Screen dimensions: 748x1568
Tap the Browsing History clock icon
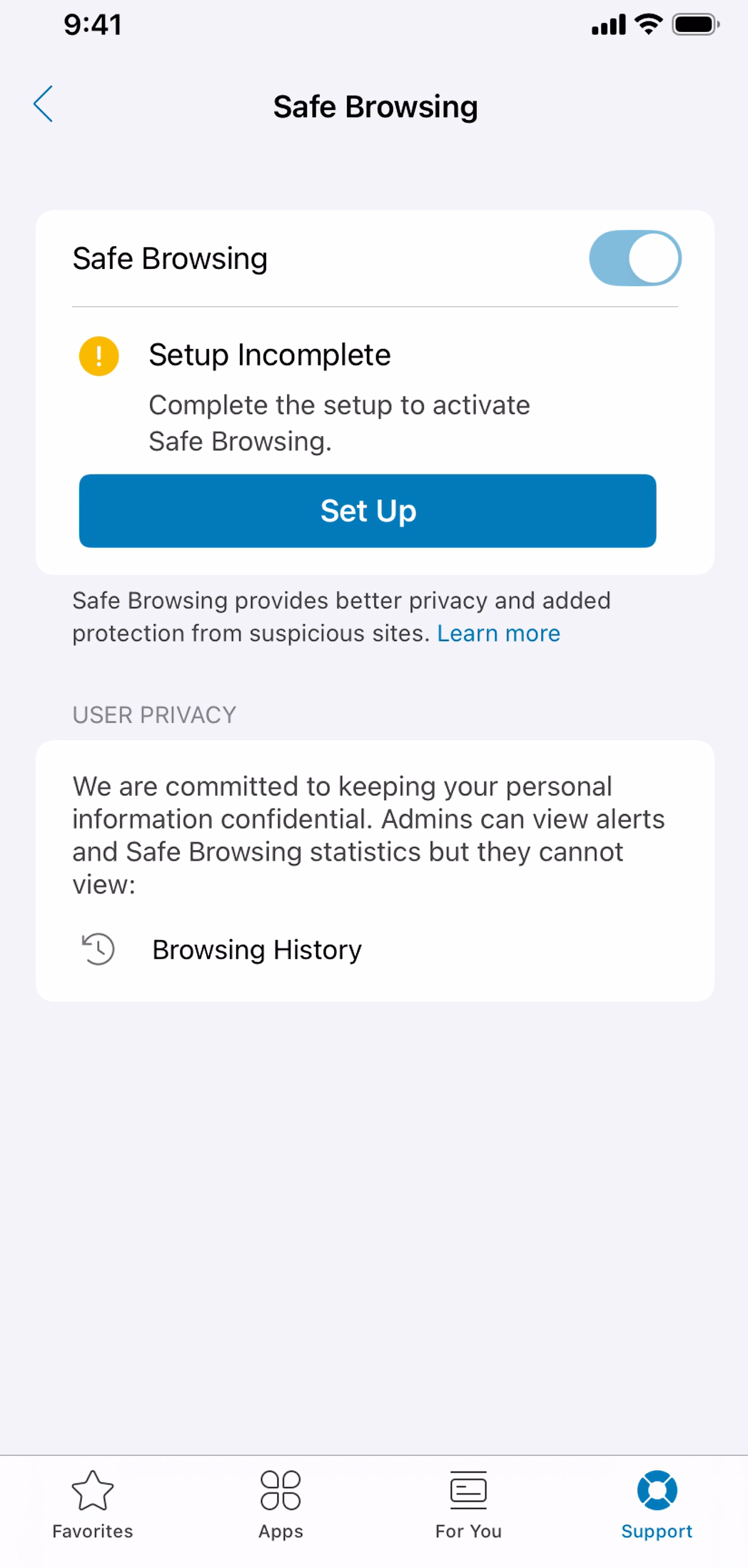(98, 949)
